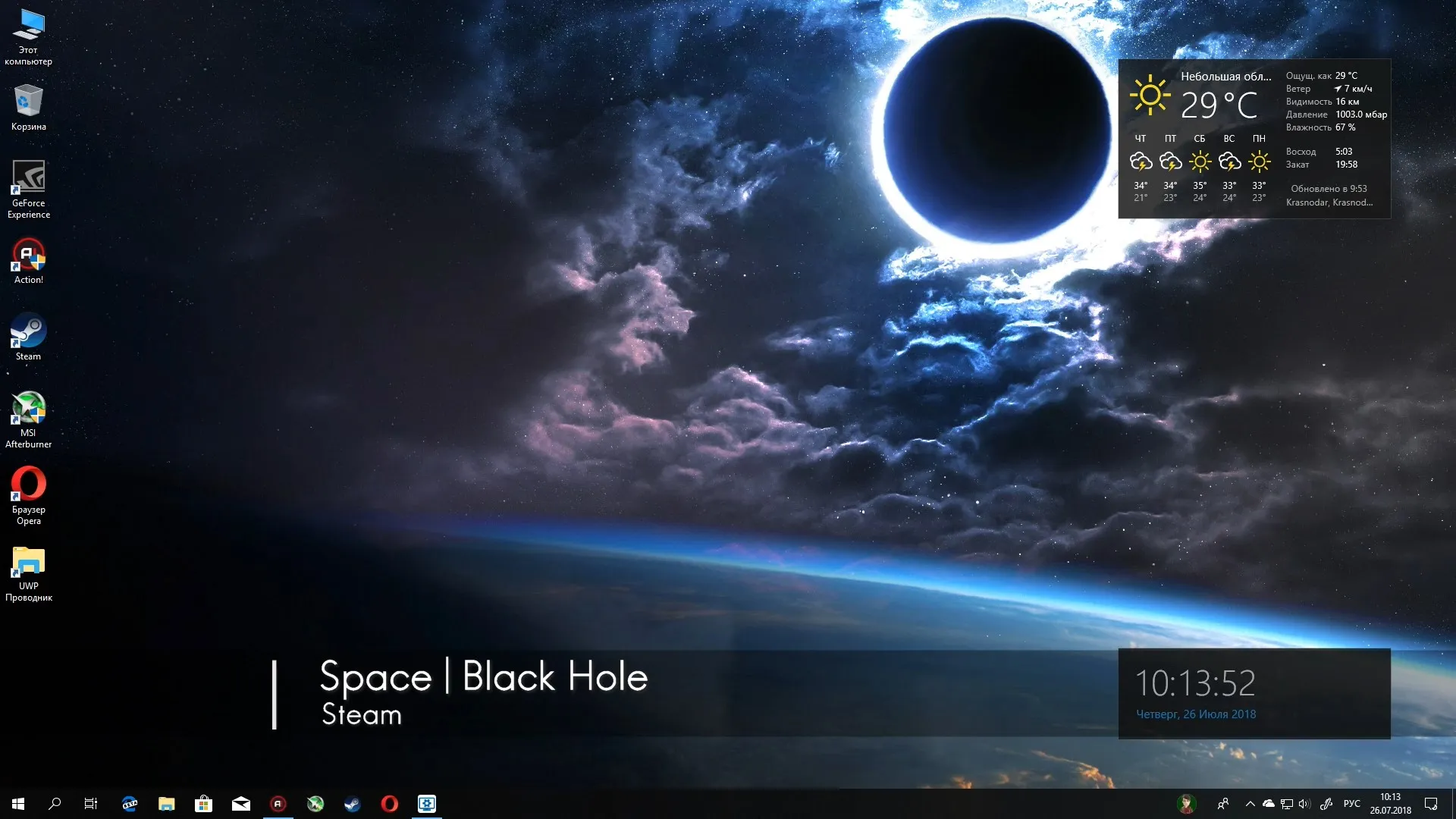Select the MSI Afterburner desktop shortcut
The width and height of the screenshot is (1456, 819).
pos(28,419)
